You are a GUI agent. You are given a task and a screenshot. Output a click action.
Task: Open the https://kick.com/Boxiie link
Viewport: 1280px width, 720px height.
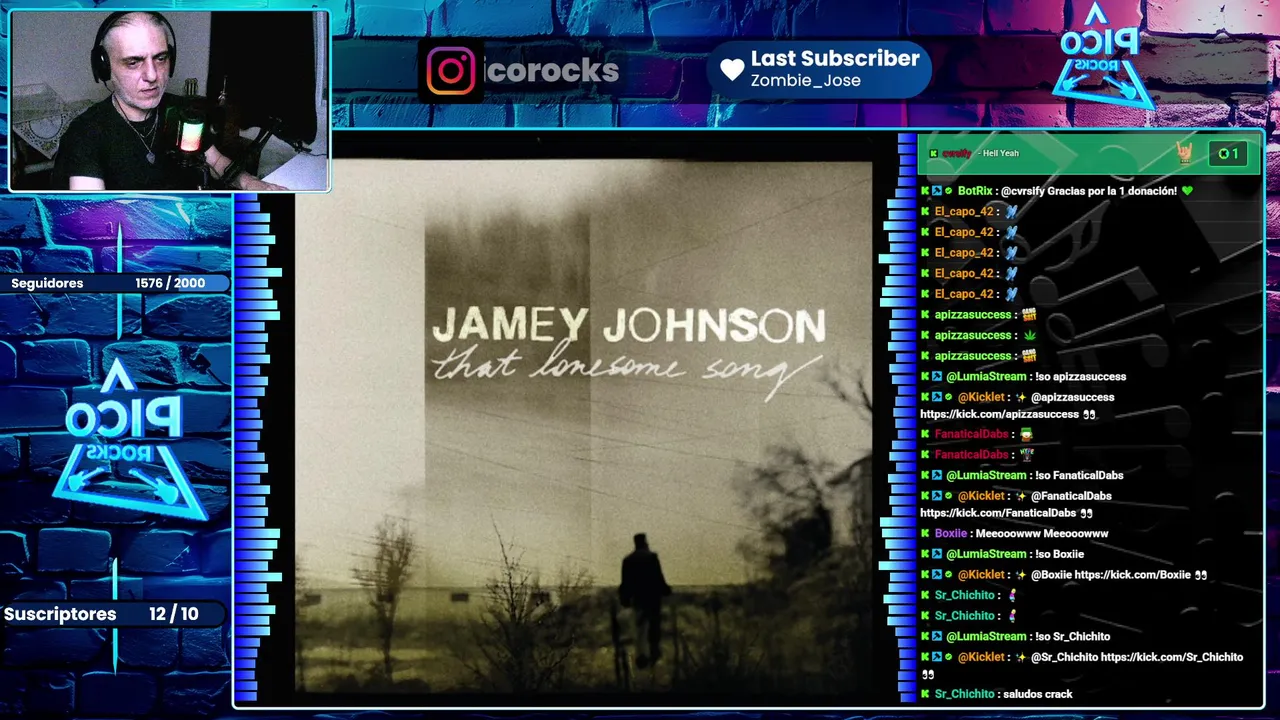coord(1132,575)
